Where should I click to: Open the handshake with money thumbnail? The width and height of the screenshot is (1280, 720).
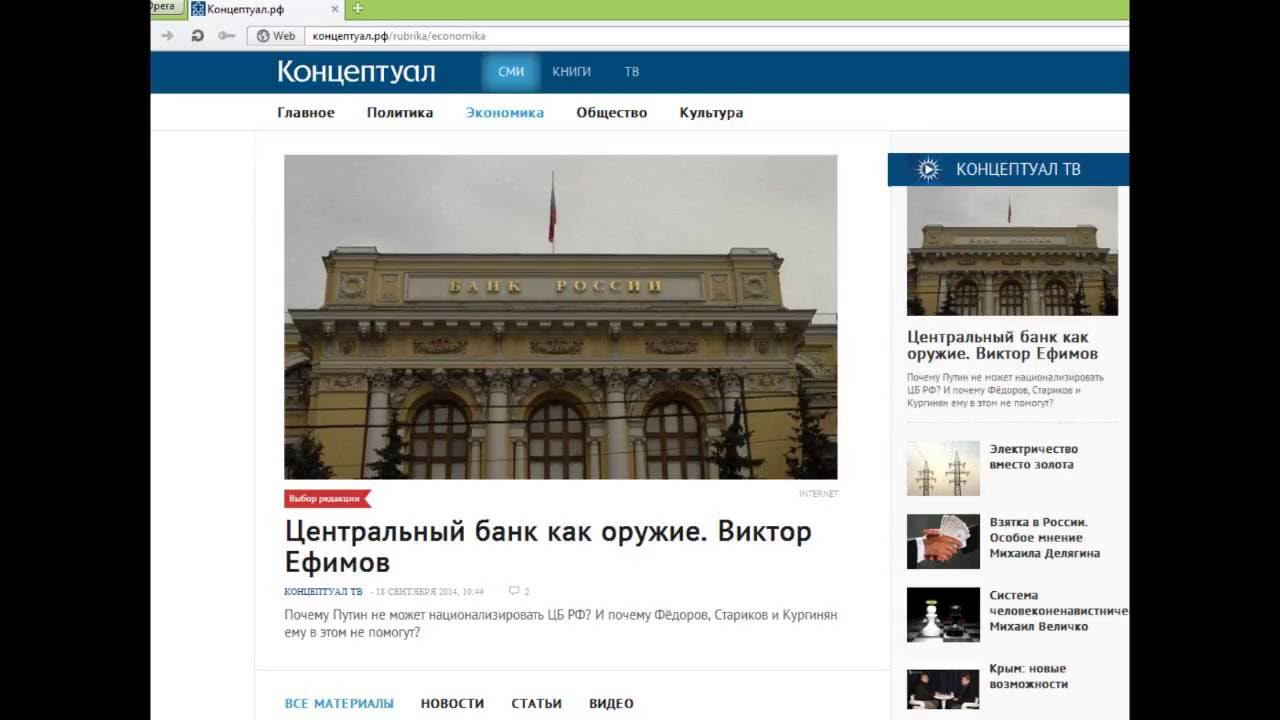[x=943, y=541]
